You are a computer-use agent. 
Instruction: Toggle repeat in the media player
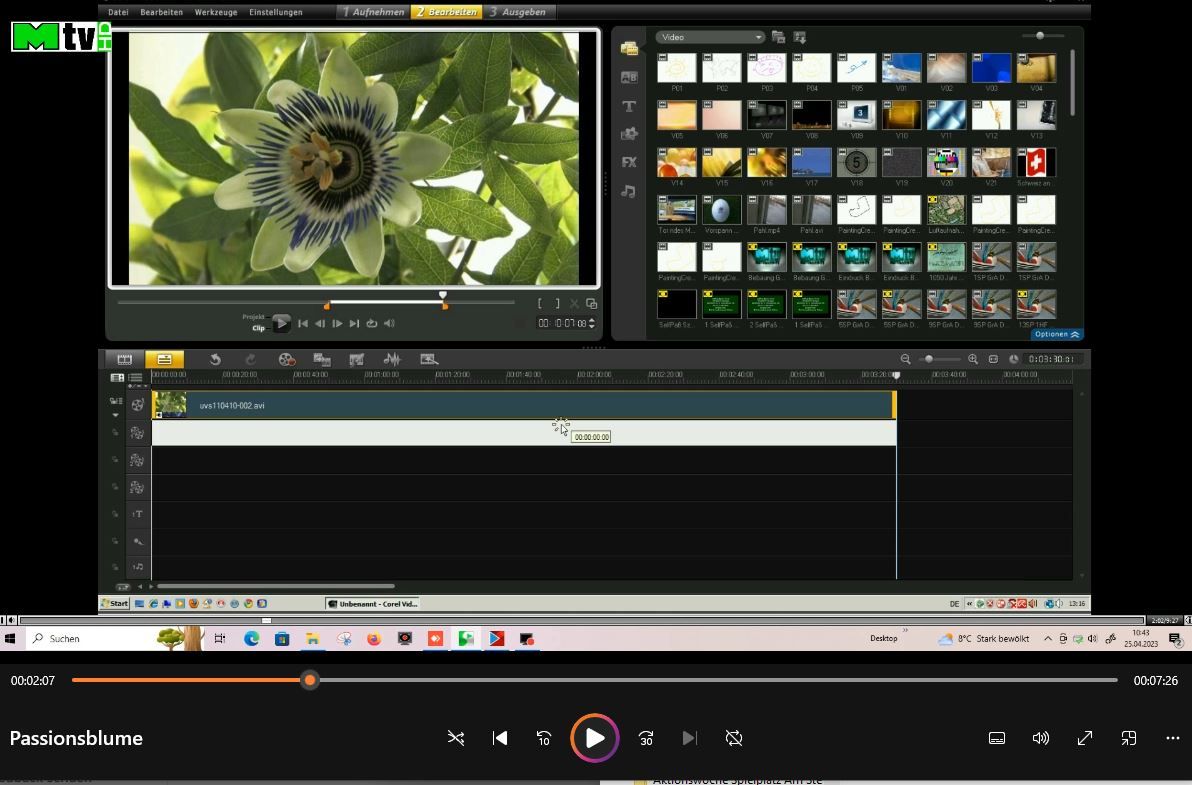click(x=734, y=738)
